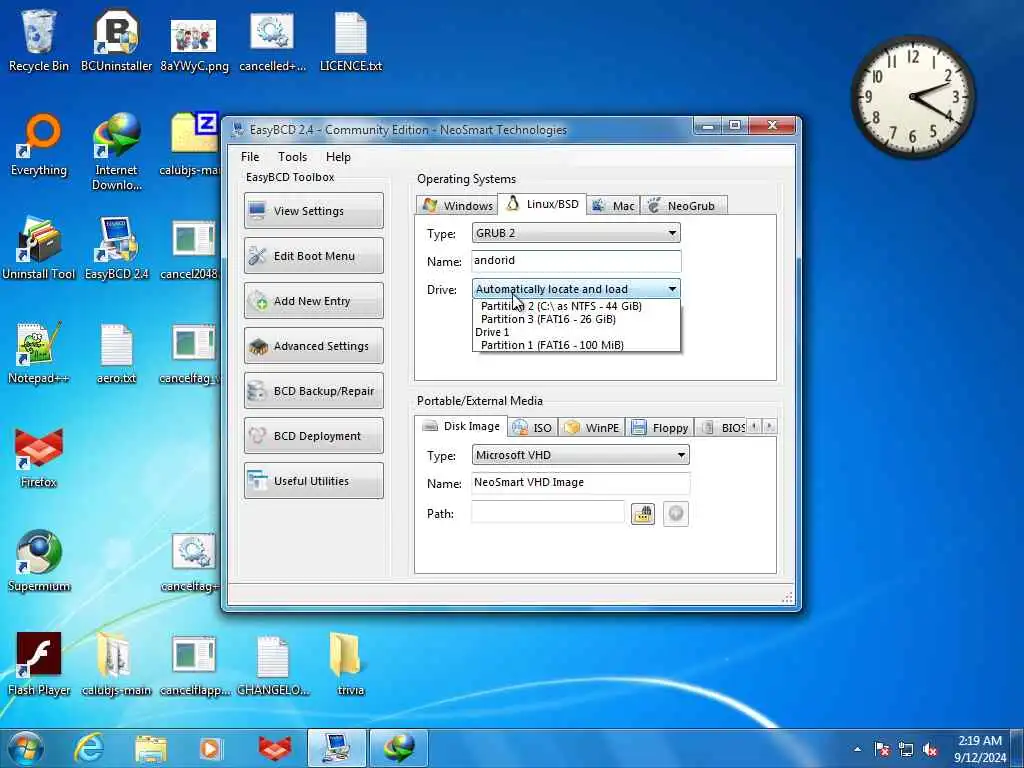Select the Everything search shortcut

click(39, 146)
